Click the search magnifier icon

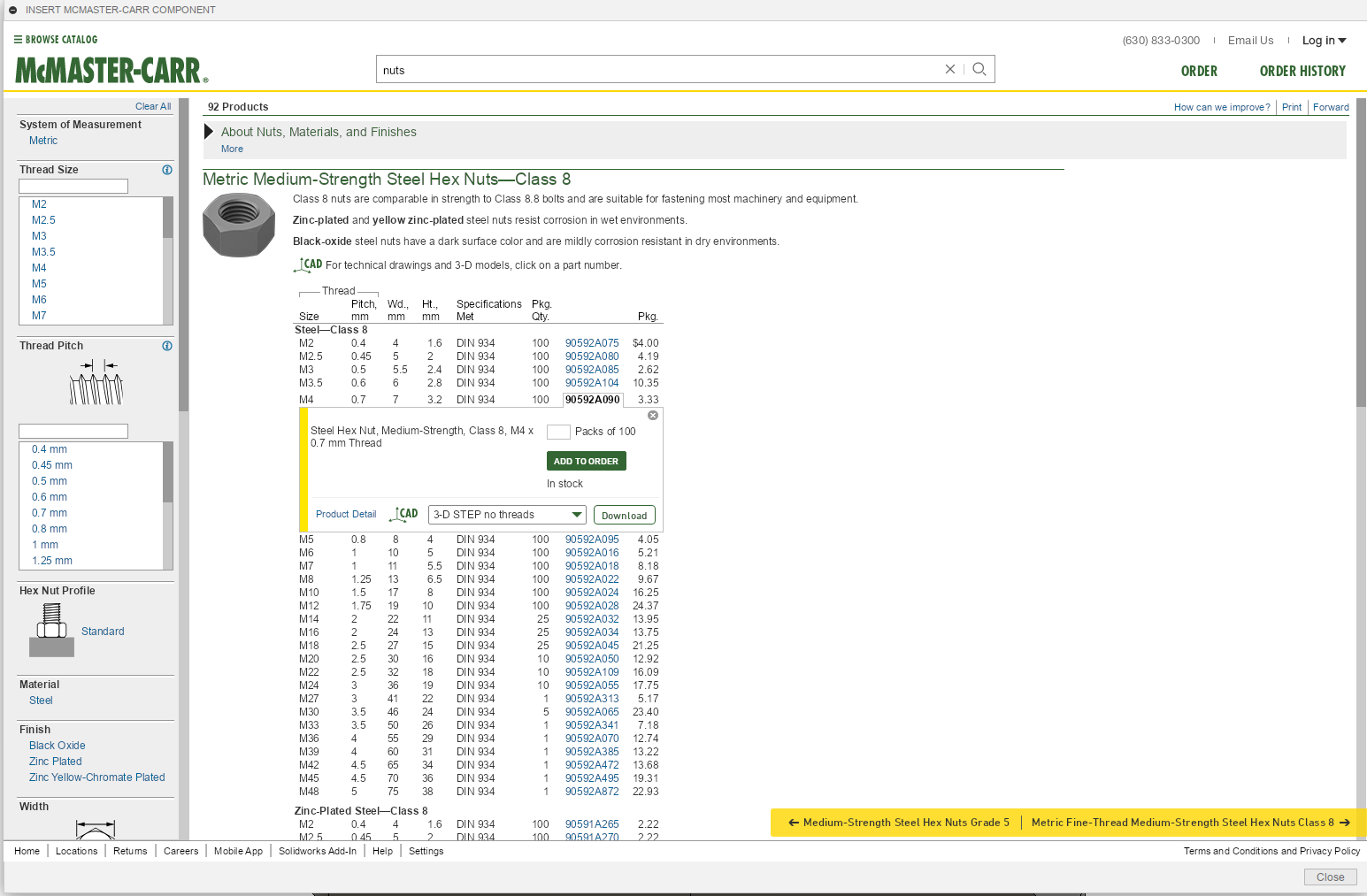coord(979,69)
